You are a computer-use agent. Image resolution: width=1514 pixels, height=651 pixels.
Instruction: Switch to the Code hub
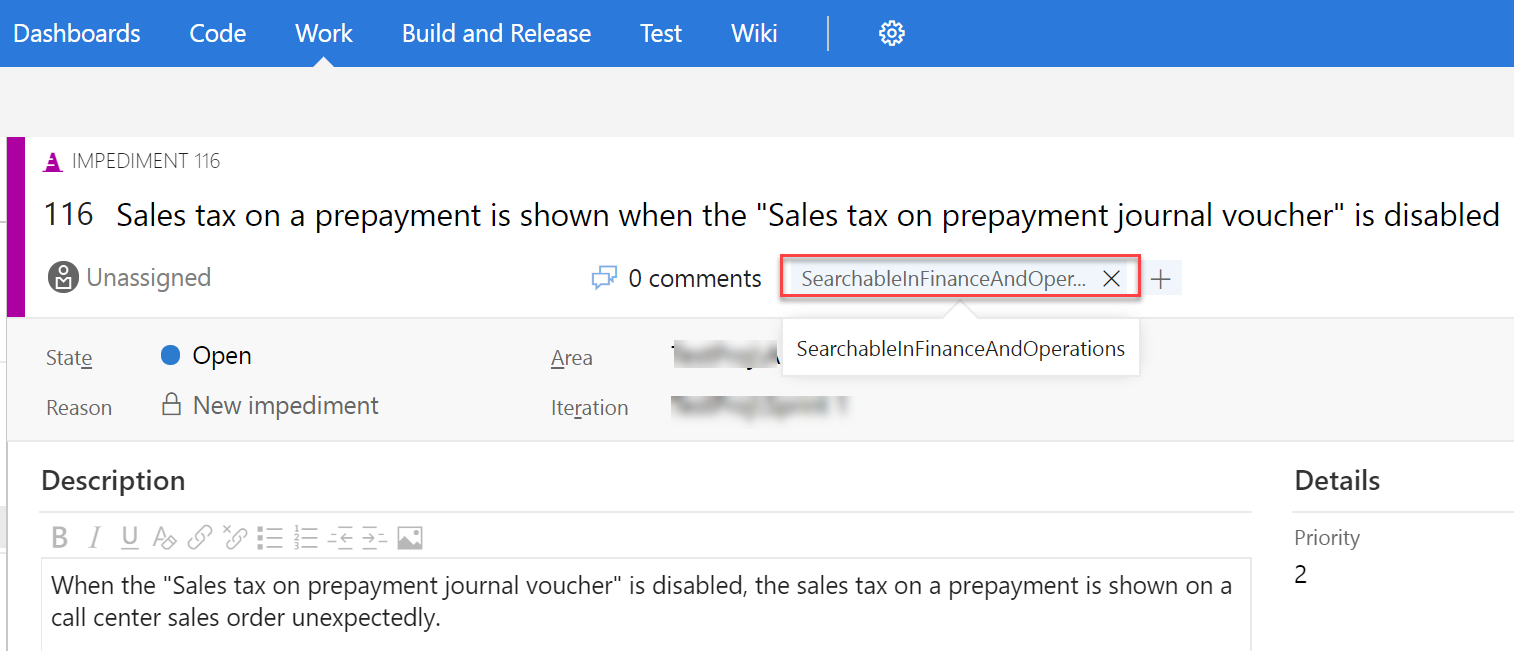tap(217, 33)
